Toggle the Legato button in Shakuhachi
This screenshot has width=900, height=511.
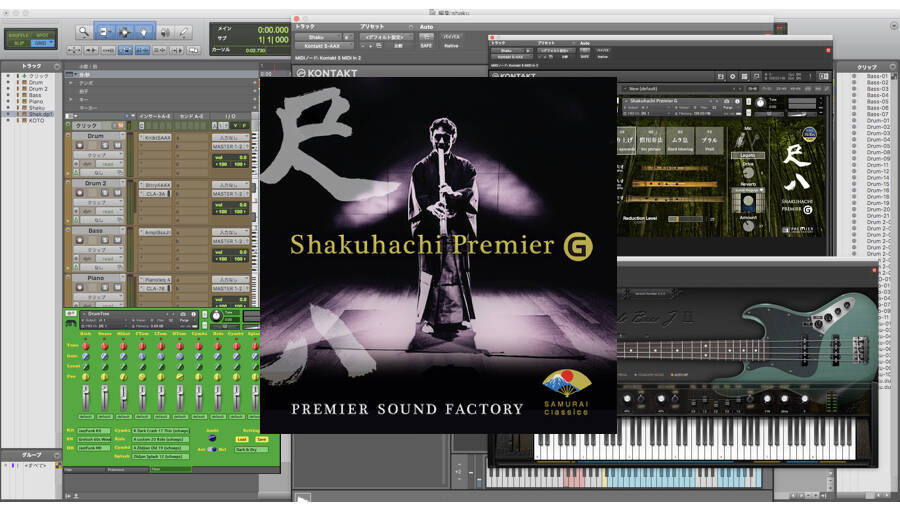(747, 156)
